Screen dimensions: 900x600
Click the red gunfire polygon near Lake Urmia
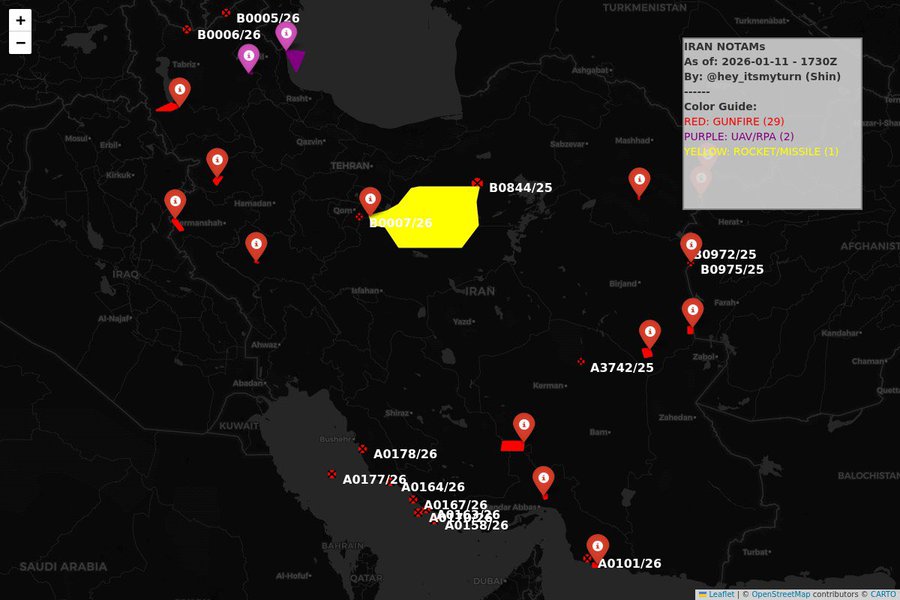point(167,107)
